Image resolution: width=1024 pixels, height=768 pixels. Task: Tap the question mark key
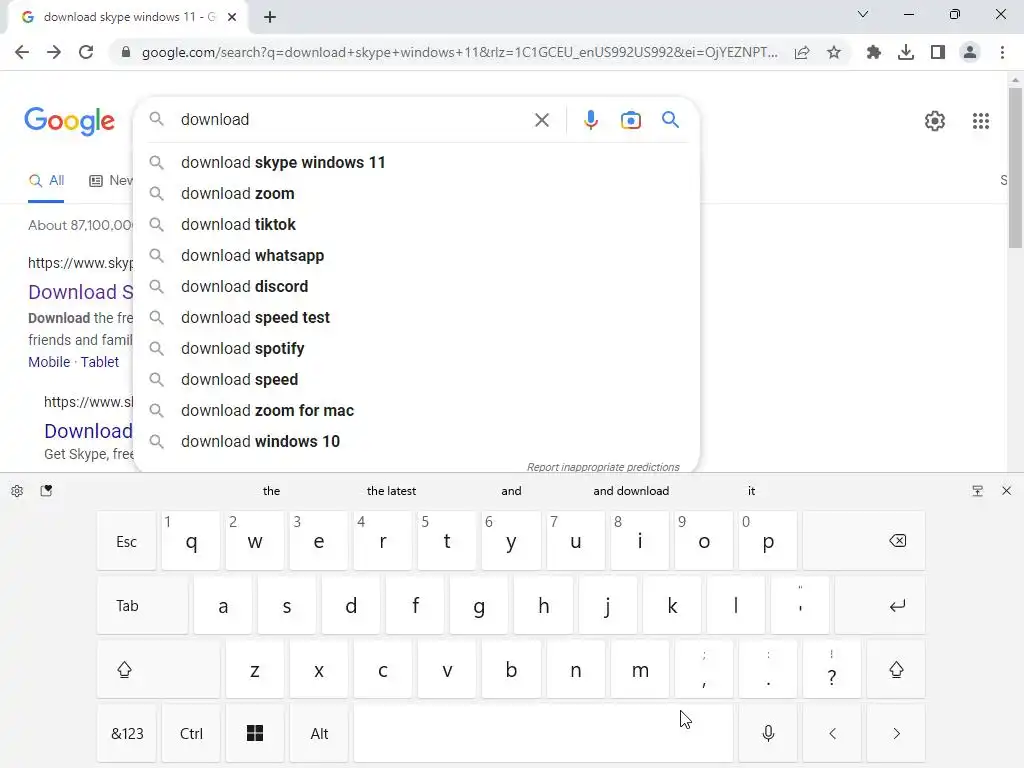tap(831, 669)
